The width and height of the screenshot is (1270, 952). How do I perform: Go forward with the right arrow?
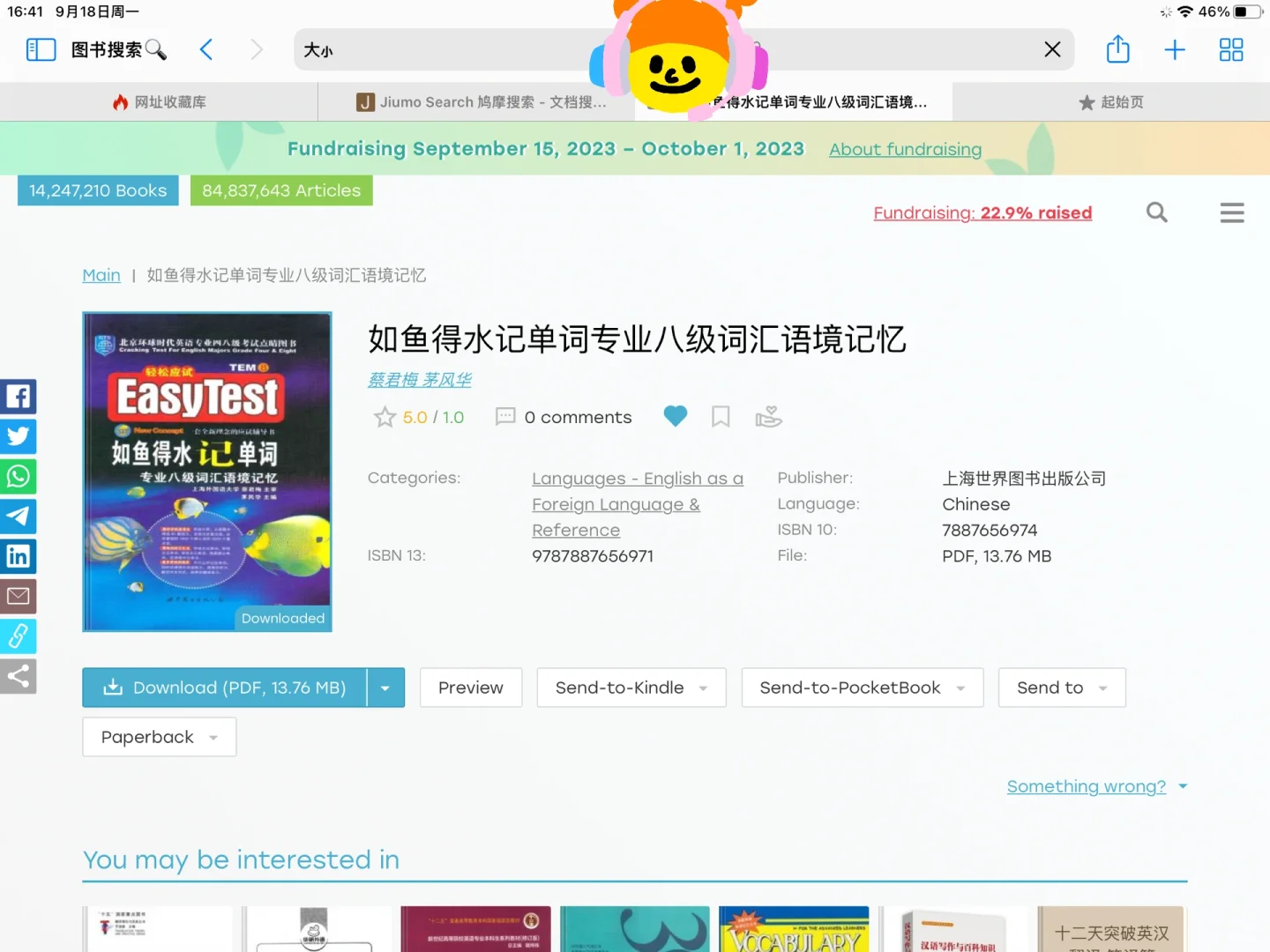256,49
